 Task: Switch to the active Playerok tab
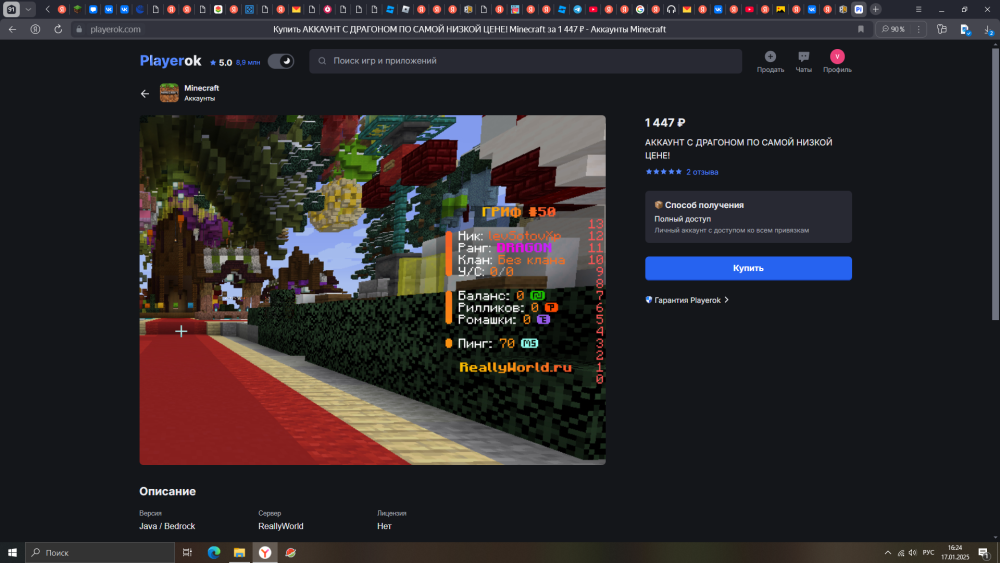click(x=858, y=10)
